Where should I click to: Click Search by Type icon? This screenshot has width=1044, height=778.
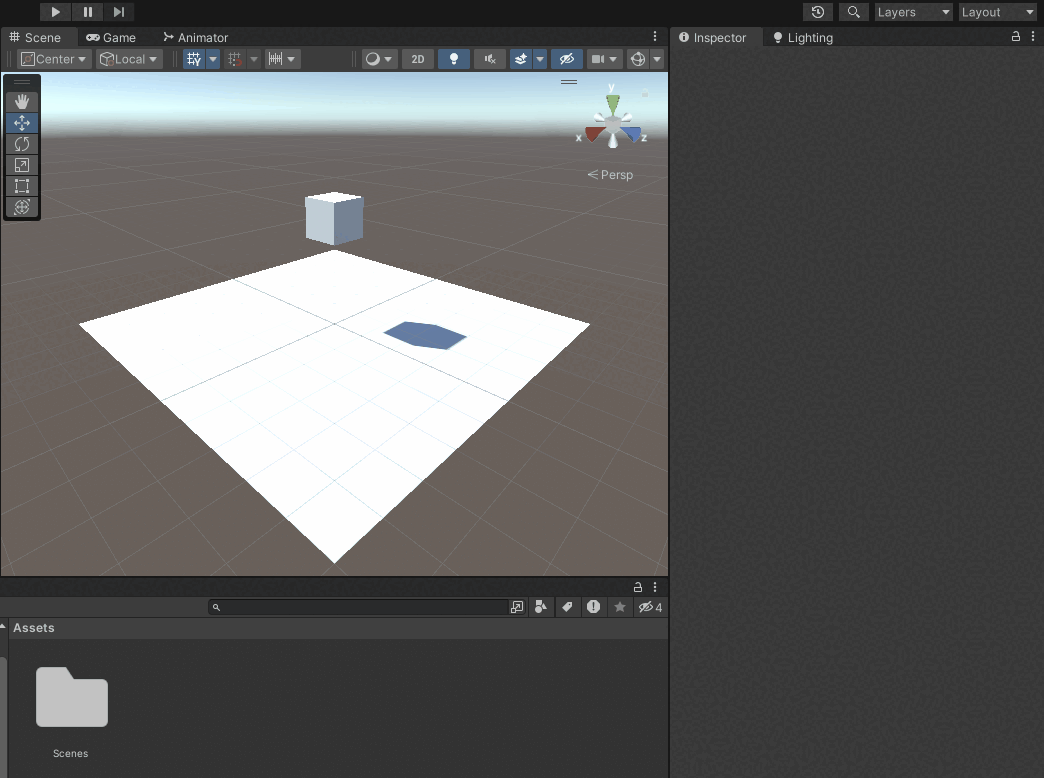pyautogui.click(x=541, y=607)
